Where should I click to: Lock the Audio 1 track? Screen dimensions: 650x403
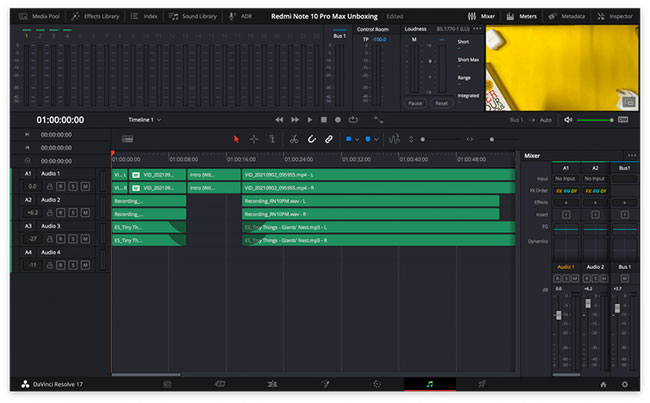point(50,187)
